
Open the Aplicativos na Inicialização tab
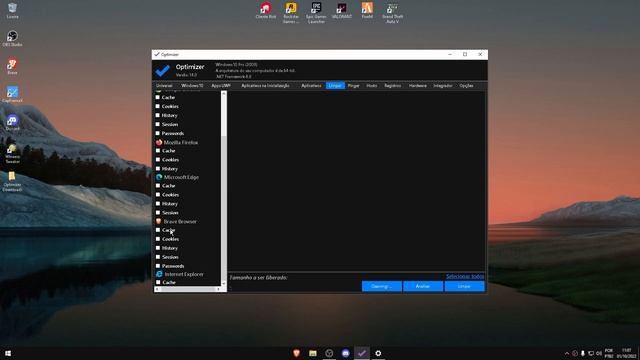265,86
